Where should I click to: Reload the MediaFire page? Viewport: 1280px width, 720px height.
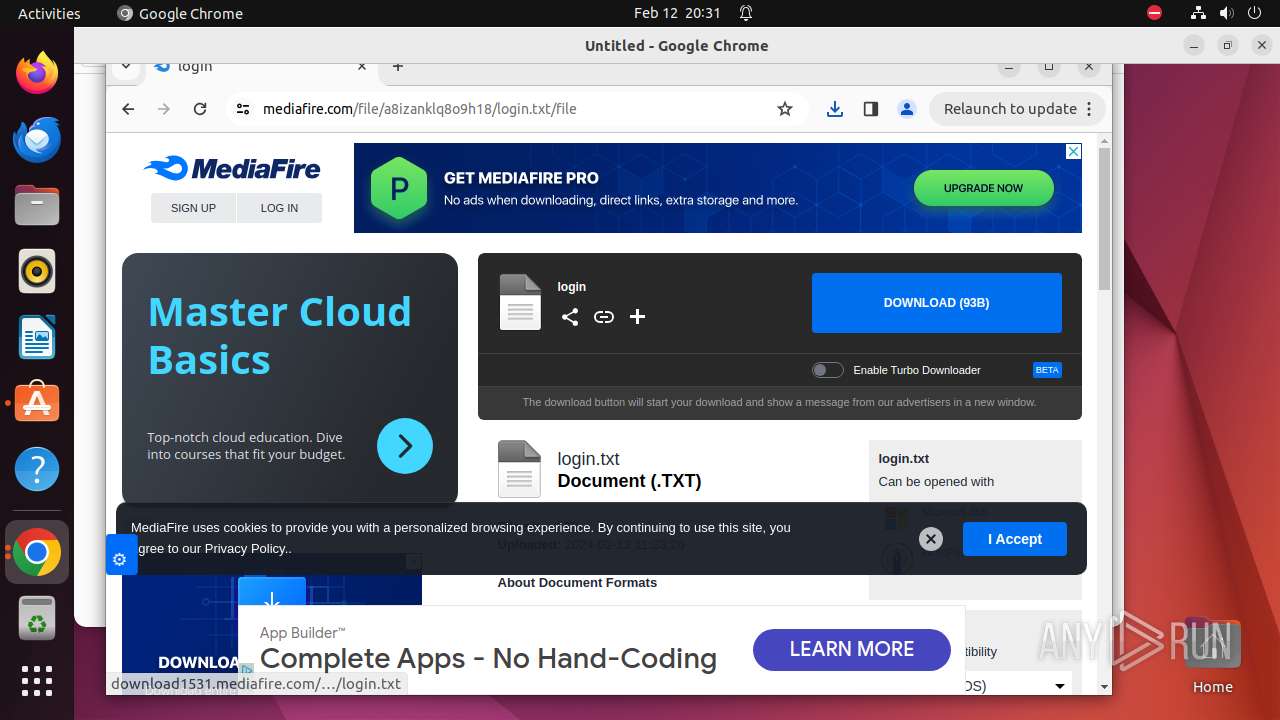click(x=200, y=109)
